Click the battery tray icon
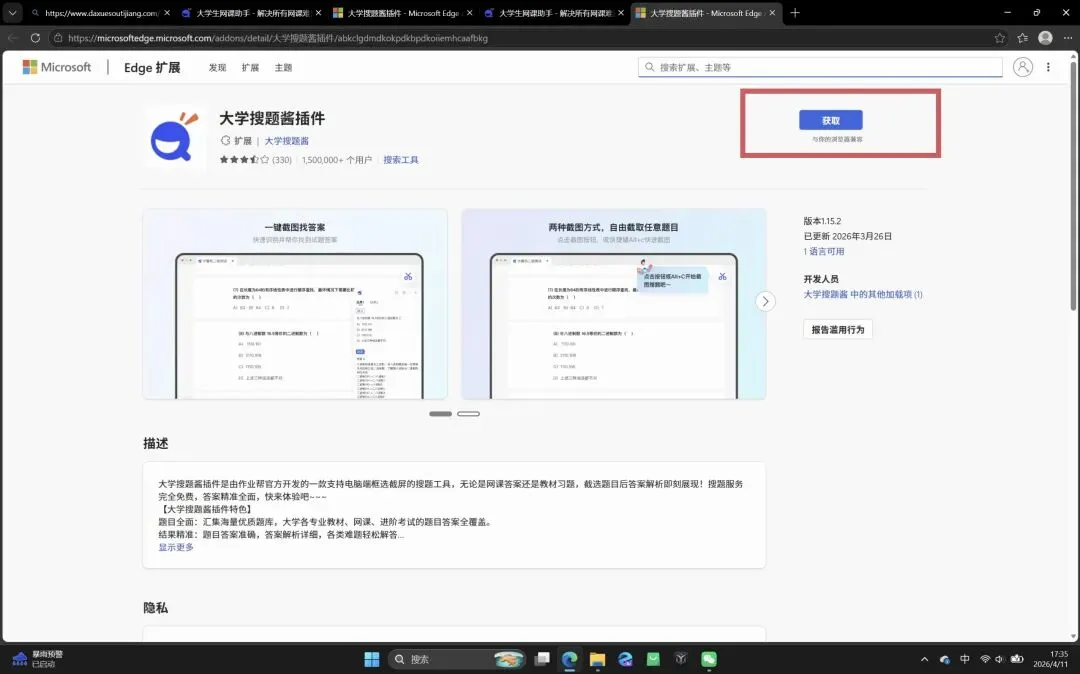Image resolution: width=1080 pixels, height=674 pixels. point(1017,659)
